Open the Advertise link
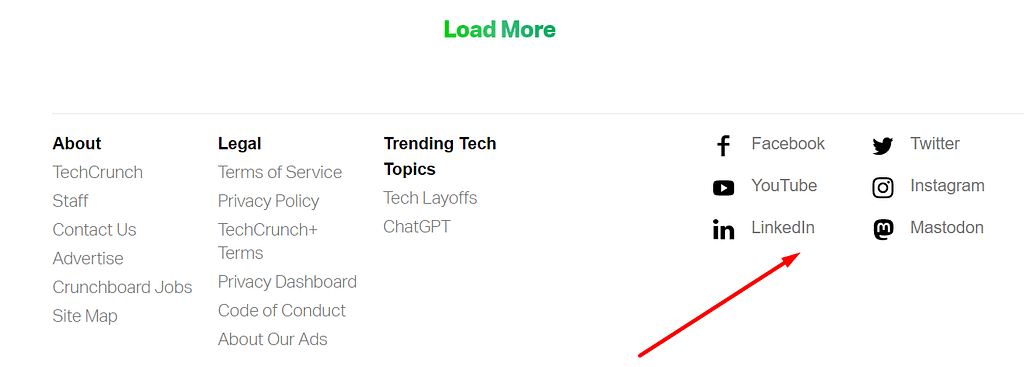 (88, 259)
